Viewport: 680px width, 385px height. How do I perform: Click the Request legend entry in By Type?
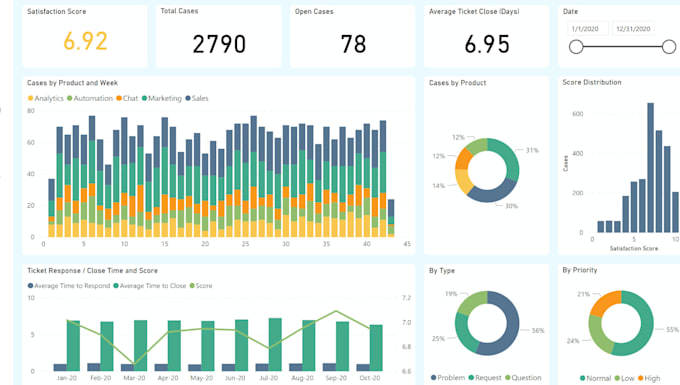click(485, 378)
